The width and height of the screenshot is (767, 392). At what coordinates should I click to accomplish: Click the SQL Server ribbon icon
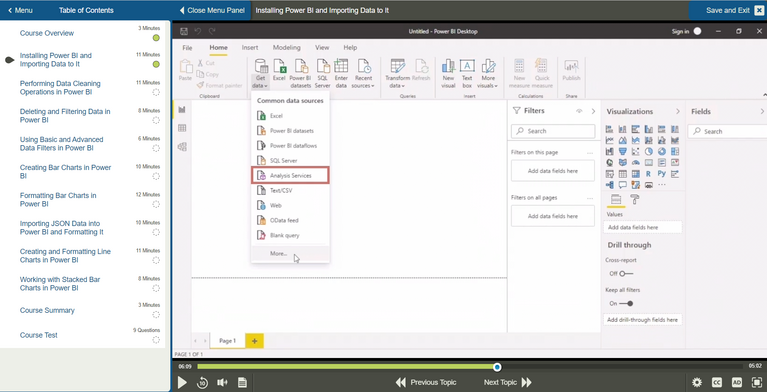pyautogui.click(x=322, y=74)
